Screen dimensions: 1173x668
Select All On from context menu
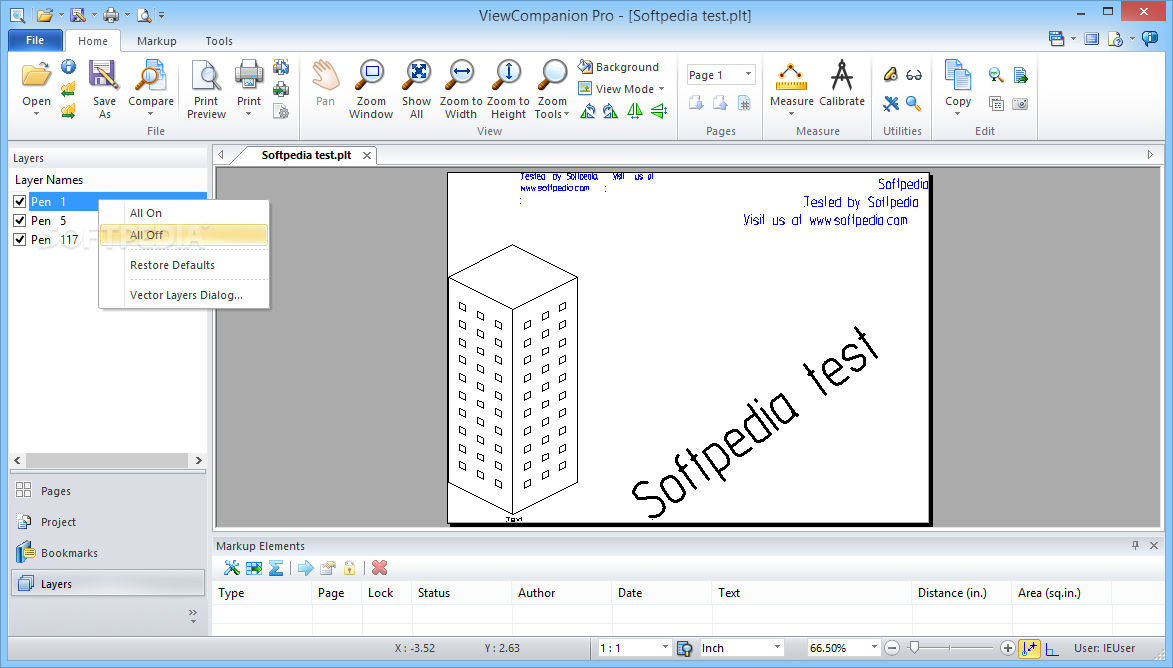pos(146,213)
